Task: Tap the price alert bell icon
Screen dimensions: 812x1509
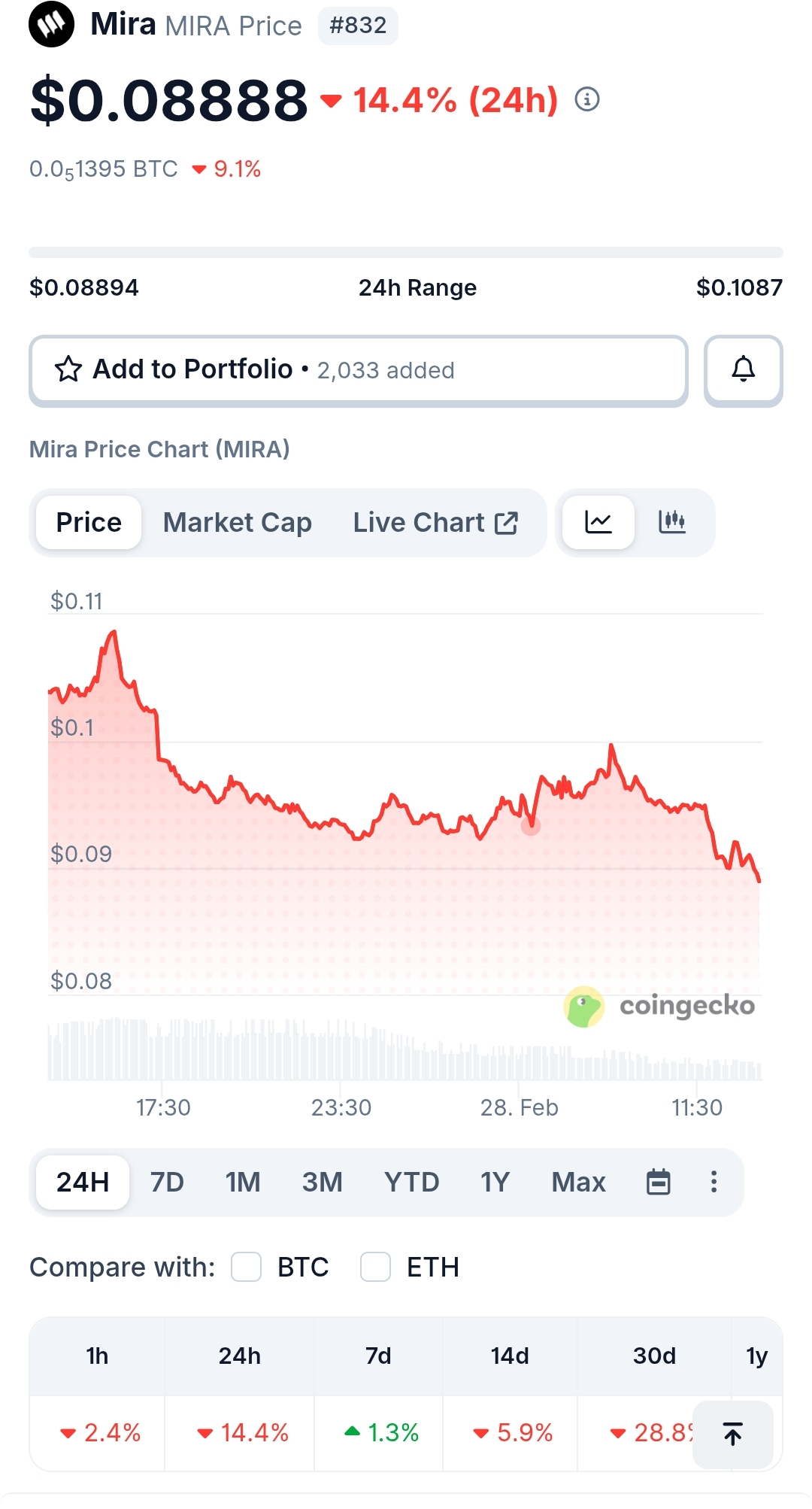Action: (x=743, y=369)
